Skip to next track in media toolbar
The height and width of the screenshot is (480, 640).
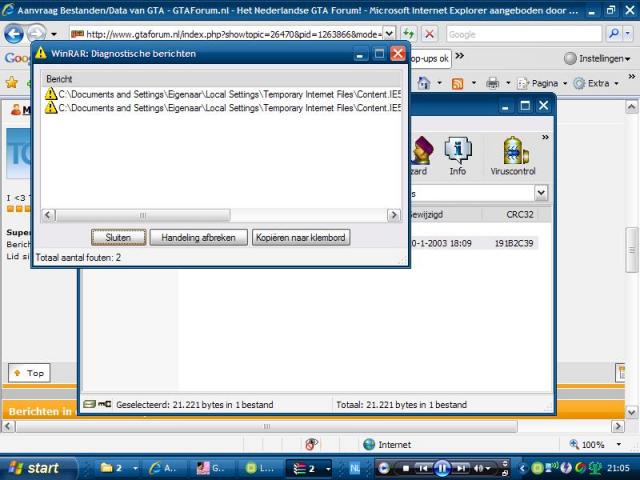click(461, 468)
